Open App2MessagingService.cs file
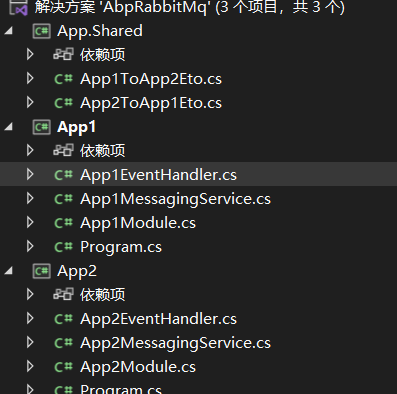This screenshot has height=394, width=397. coord(175,343)
